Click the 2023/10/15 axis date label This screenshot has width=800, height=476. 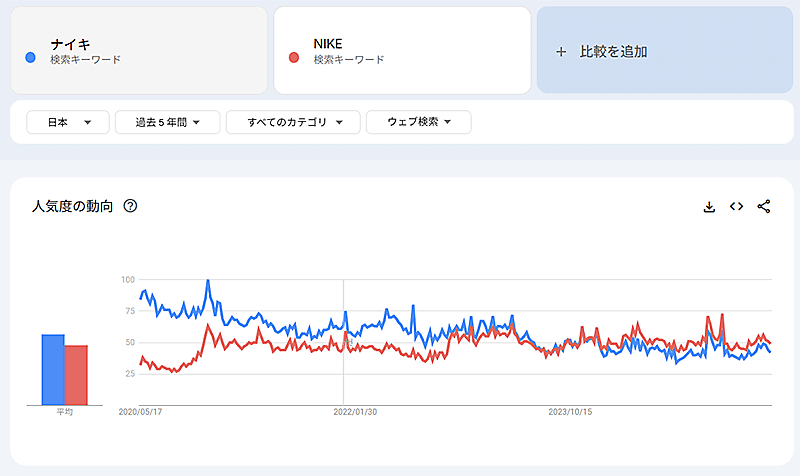[570, 410]
